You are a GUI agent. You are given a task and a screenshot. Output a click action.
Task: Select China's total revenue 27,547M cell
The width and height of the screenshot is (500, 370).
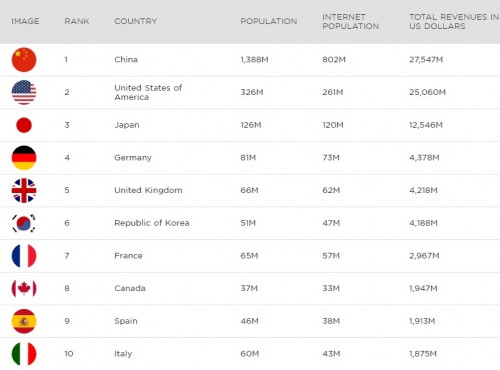coord(426,60)
